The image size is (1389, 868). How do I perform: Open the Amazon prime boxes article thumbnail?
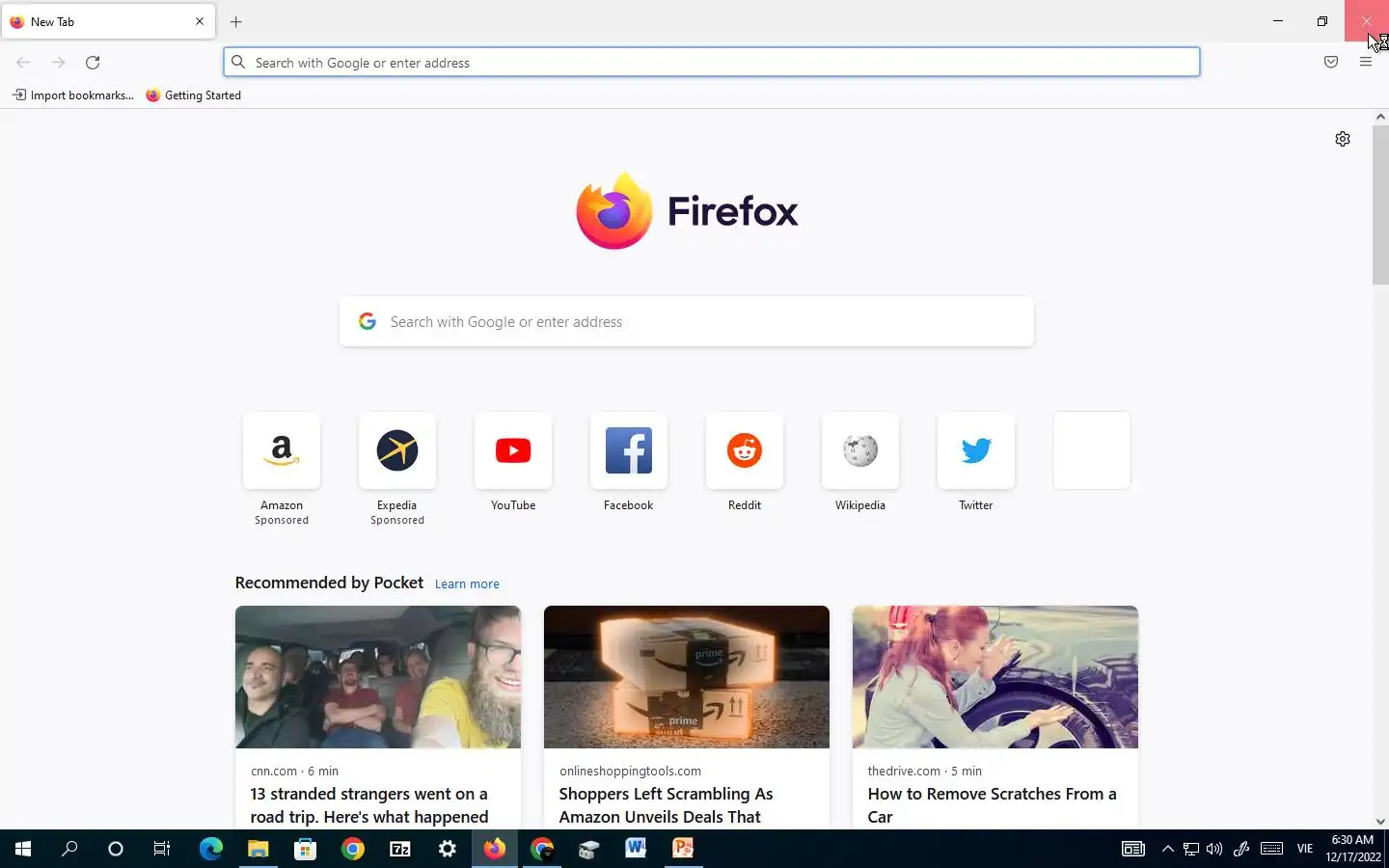click(x=687, y=677)
